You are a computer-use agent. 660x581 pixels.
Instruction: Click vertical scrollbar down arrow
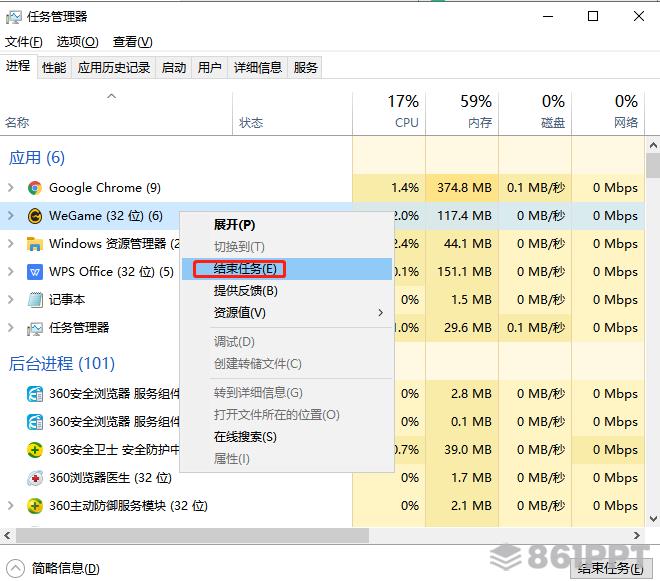(x=653, y=519)
